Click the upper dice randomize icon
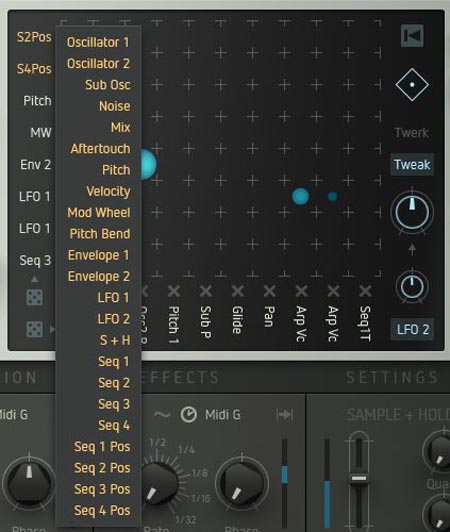Viewport: 450px width, 532px height. click(x=35, y=297)
